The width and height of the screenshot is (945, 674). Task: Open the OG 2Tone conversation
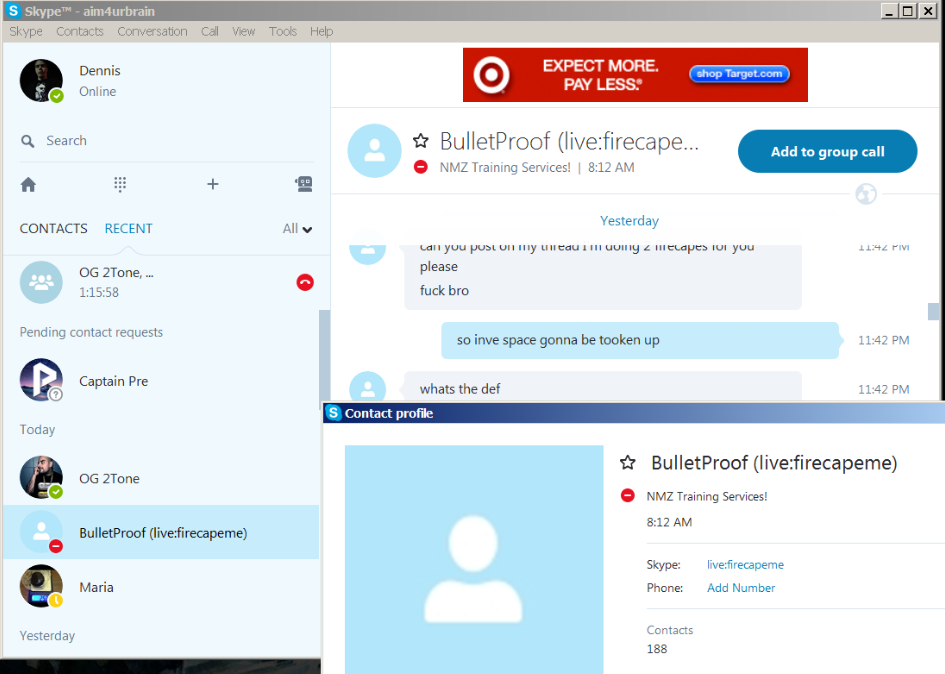(161, 477)
